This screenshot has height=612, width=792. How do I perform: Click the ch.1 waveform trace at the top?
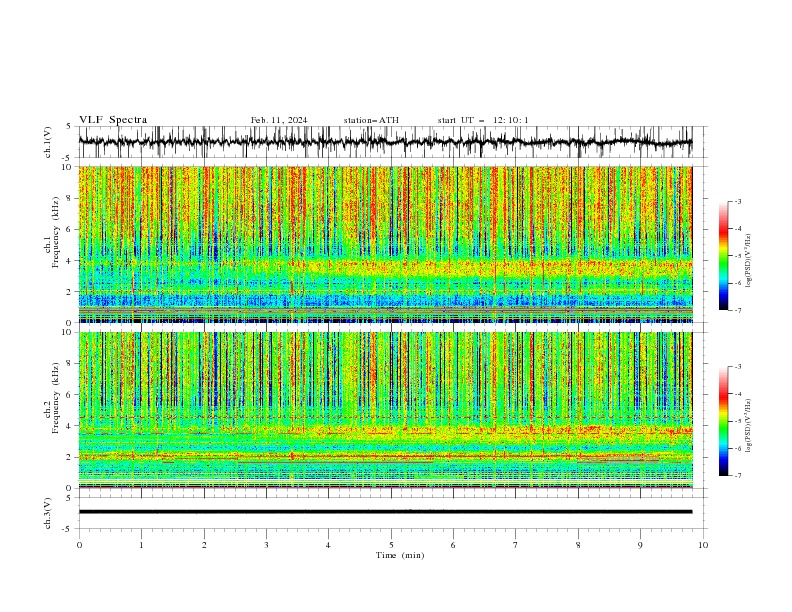point(385,142)
